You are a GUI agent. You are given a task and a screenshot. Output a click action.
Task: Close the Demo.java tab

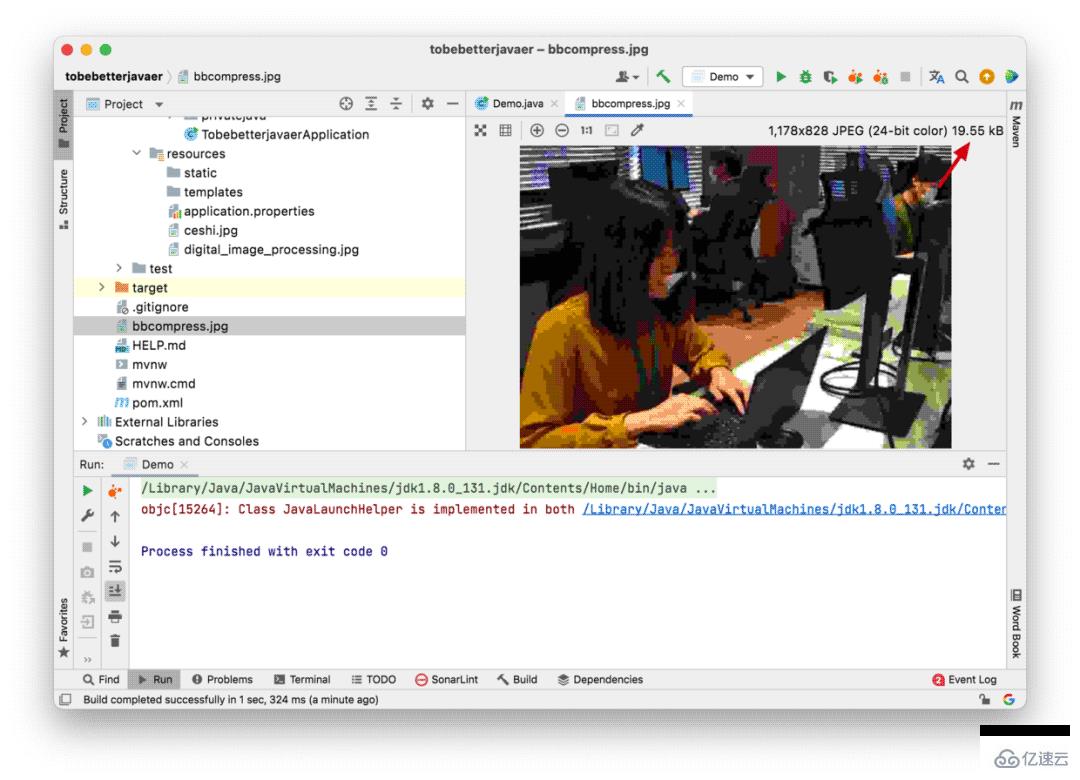coord(554,103)
